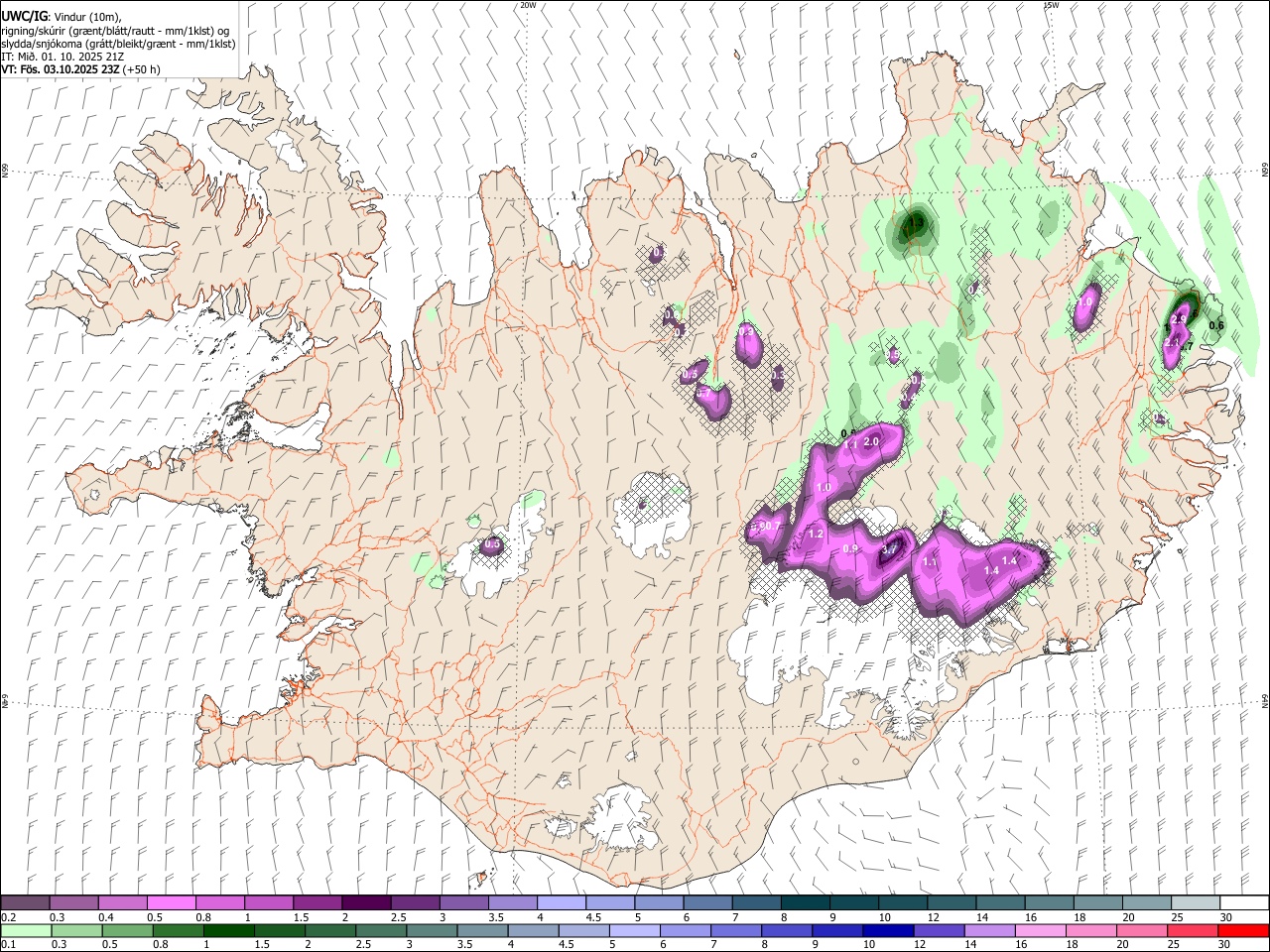Click the upper-scale swatch starting at 6
Viewport: 1270px width, 952px height.
click(x=707, y=903)
